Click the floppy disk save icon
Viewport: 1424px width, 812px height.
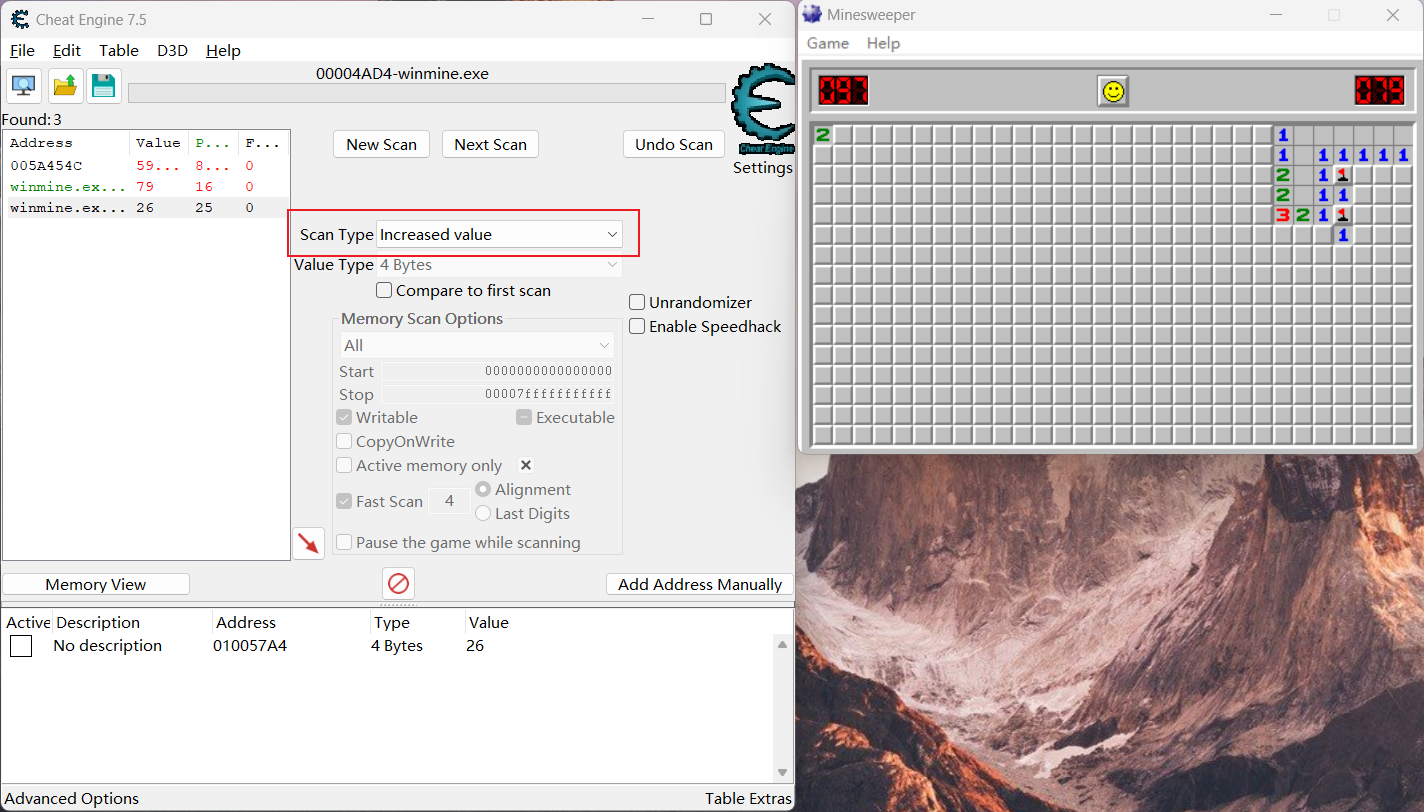[x=103, y=86]
